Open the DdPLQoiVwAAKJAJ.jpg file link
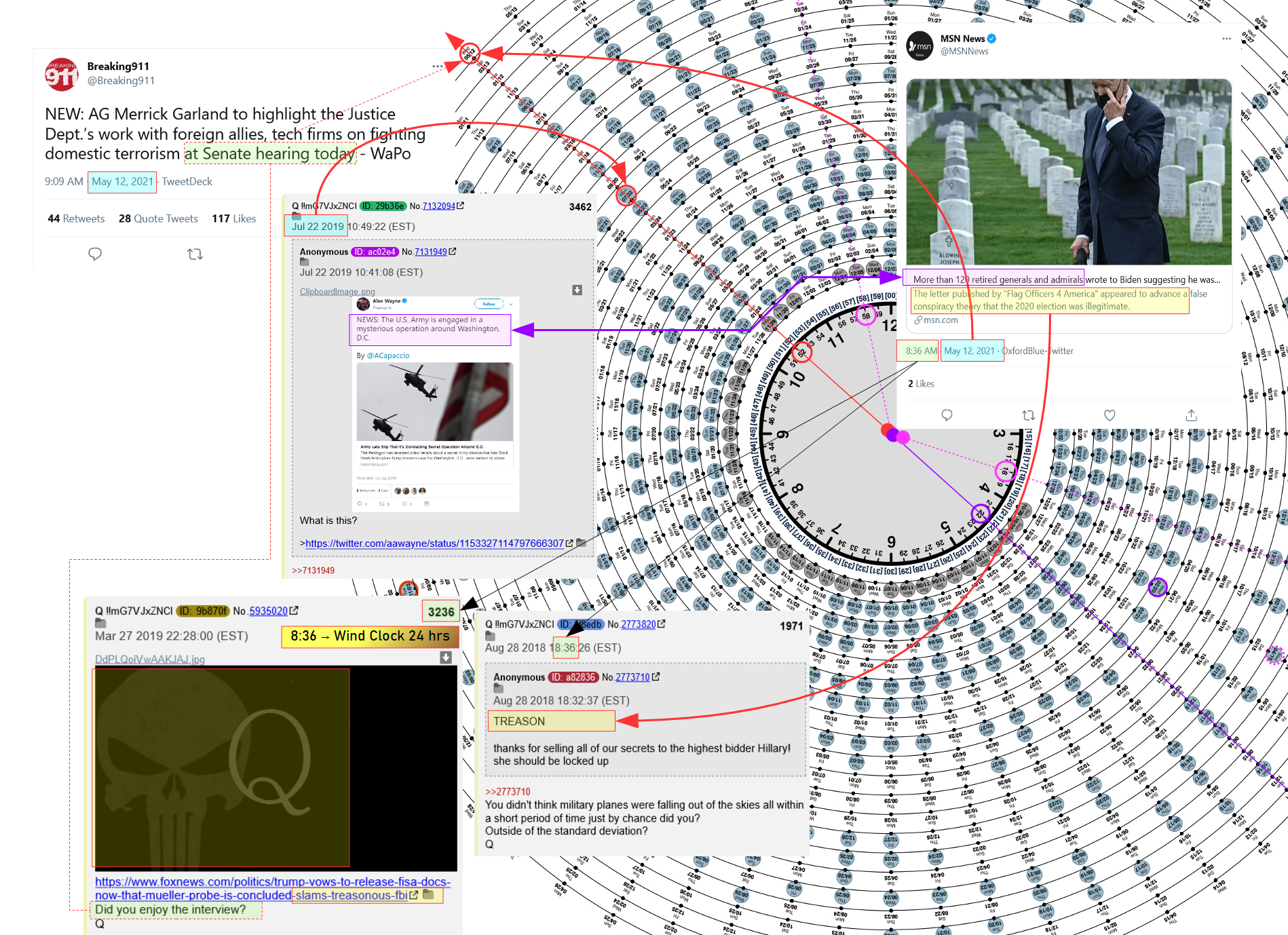 (x=150, y=659)
